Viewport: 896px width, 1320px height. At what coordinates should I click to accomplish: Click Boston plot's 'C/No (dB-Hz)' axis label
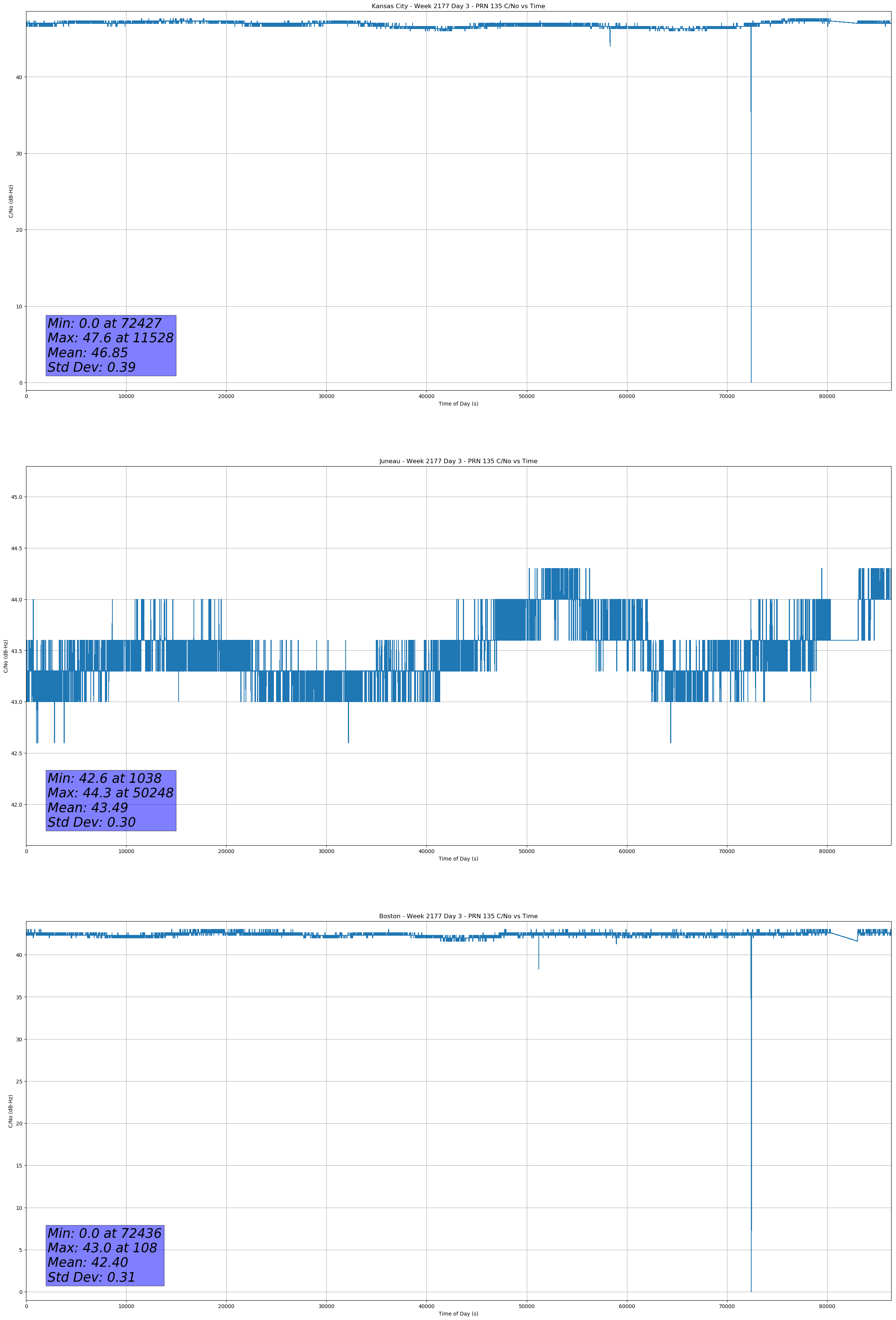coord(11,1111)
